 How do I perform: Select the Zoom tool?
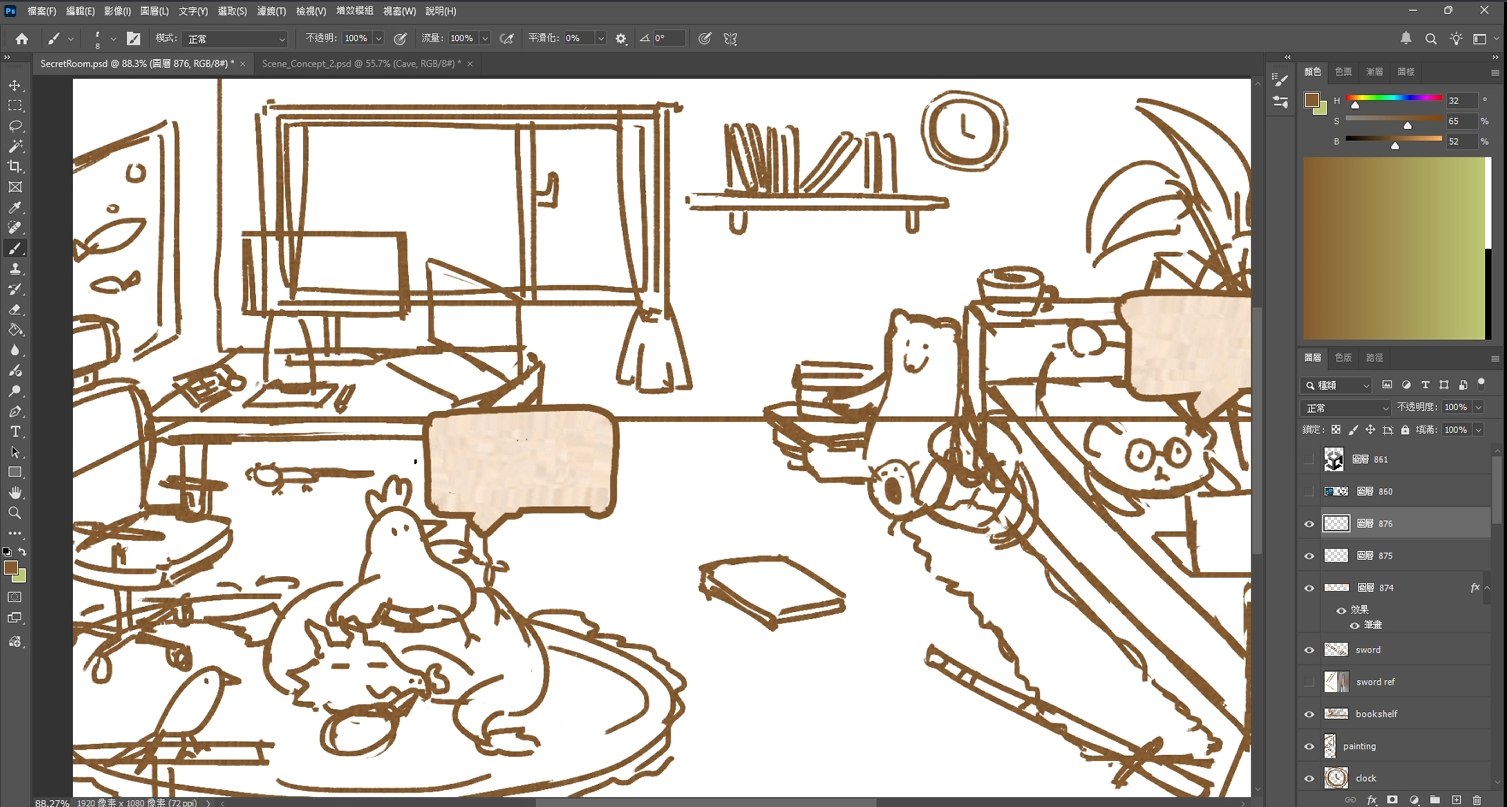[x=15, y=513]
